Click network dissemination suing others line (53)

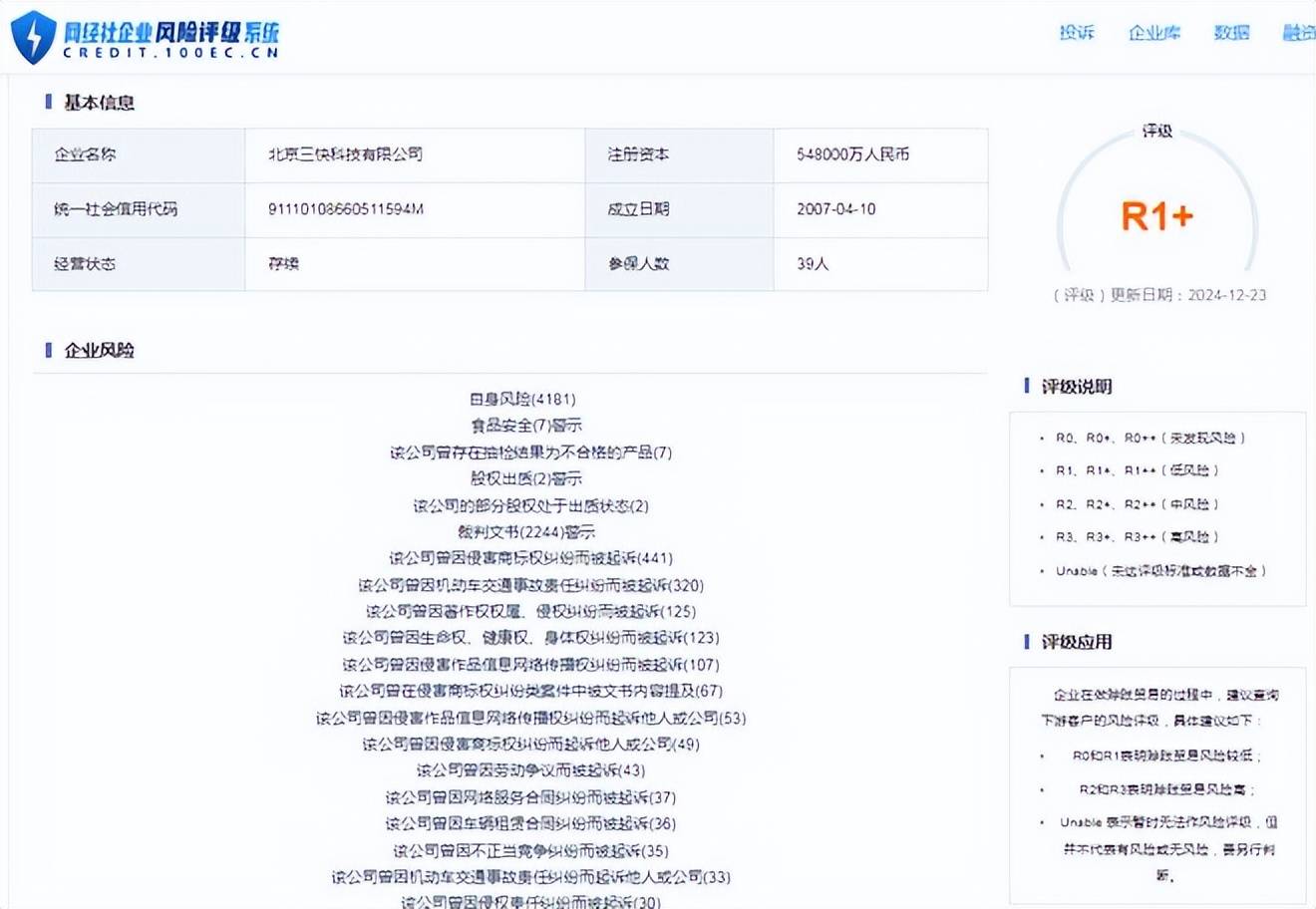[530, 718]
